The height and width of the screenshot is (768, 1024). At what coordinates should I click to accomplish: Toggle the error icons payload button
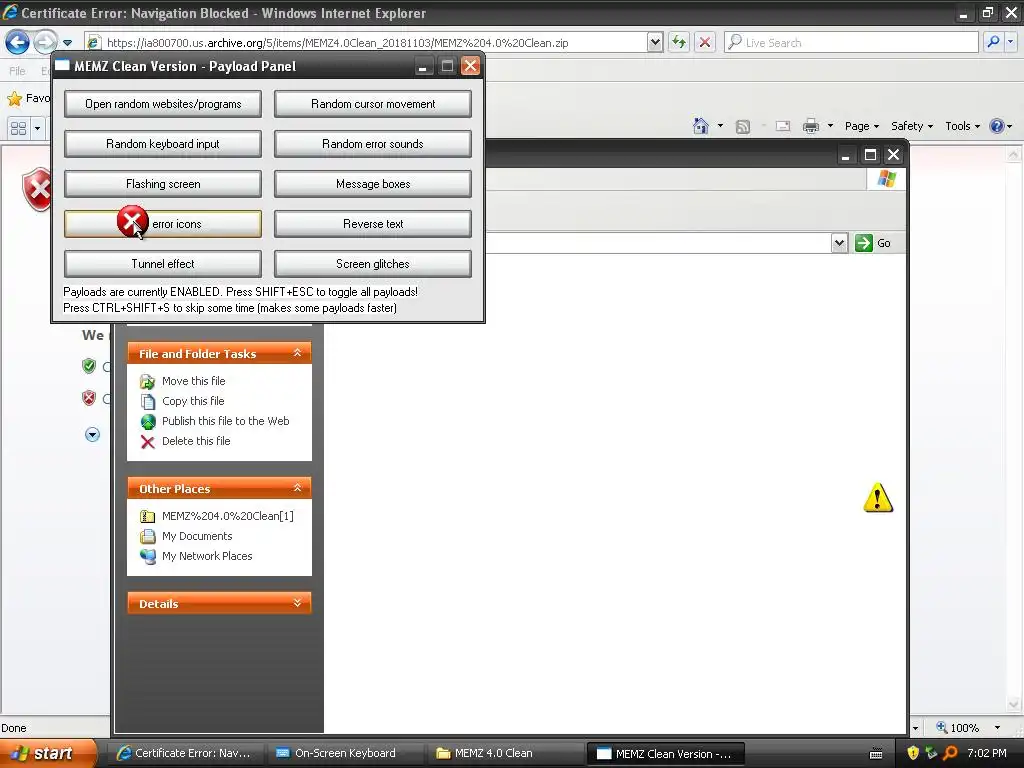click(163, 224)
